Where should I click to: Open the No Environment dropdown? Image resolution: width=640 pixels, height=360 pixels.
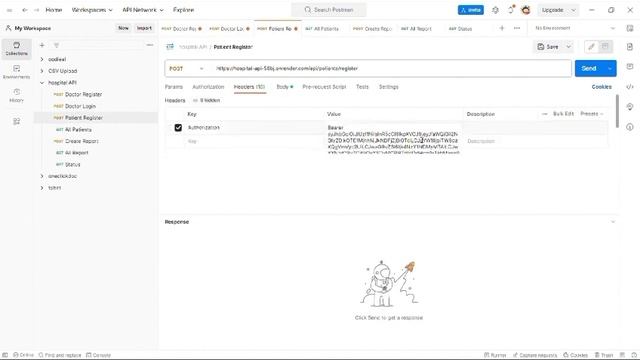click(x=575, y=28)
